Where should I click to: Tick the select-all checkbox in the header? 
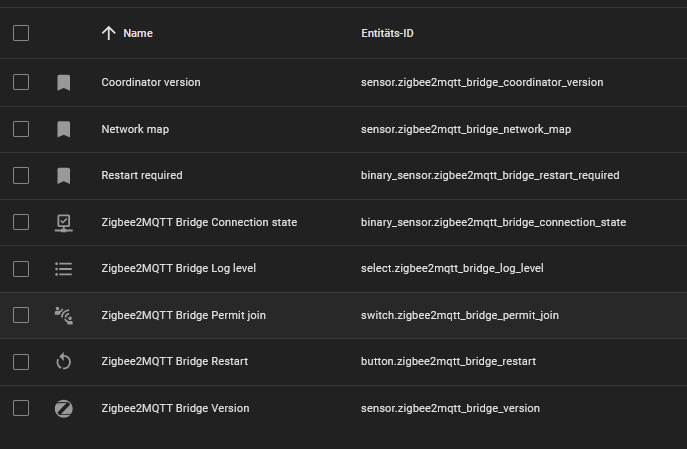pyautogui.click(x=21, y=33)
